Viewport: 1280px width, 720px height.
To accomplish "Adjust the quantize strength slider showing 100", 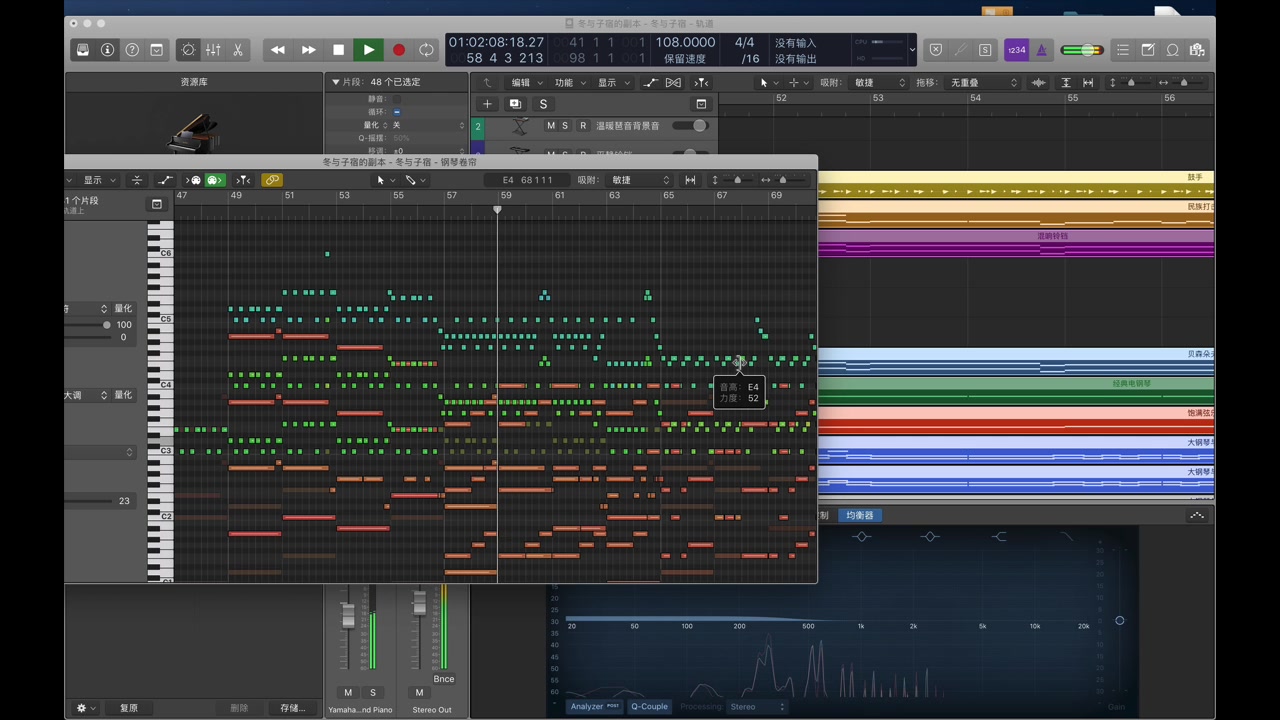I will point(105,325).
